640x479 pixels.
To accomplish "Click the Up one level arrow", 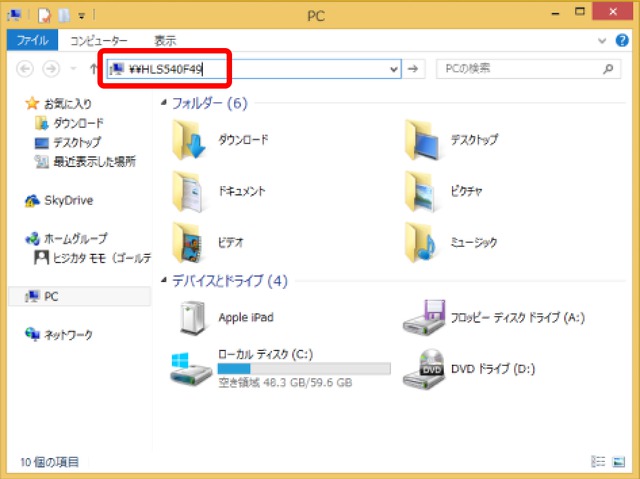I will coord(93,69).
